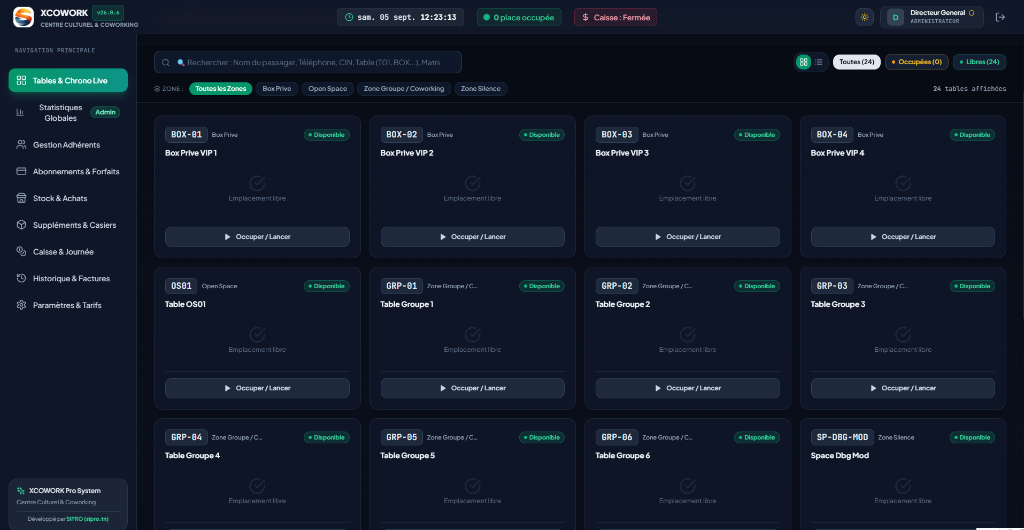Click the search magnifier icon
The image size is (1024, 530).
point(165,63)
